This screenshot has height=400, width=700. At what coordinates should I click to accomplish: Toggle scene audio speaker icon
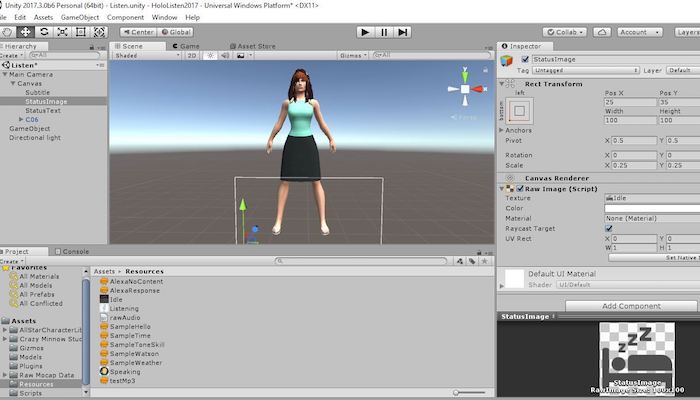point(225,55)
